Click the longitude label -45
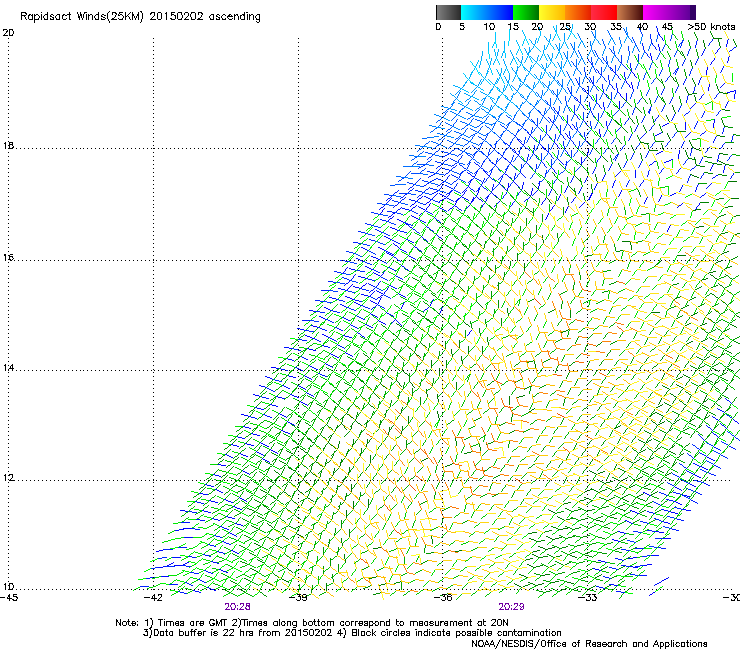Image resolution: width=740 pixels, height=650 pixels. pyautogui.click(x=9, y=598)
